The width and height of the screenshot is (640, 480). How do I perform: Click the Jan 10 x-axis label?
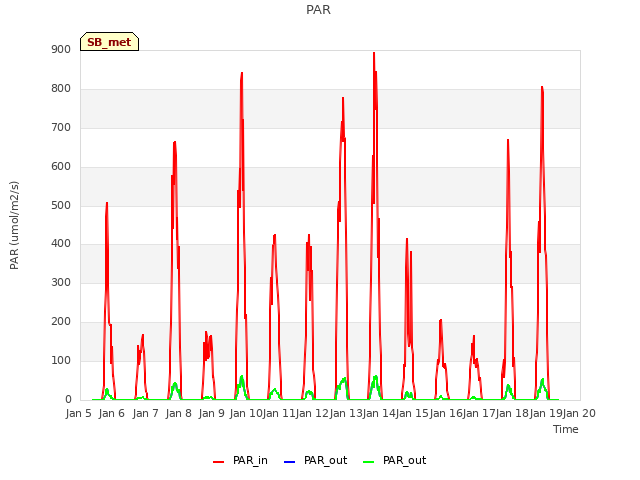coord(246,413)
